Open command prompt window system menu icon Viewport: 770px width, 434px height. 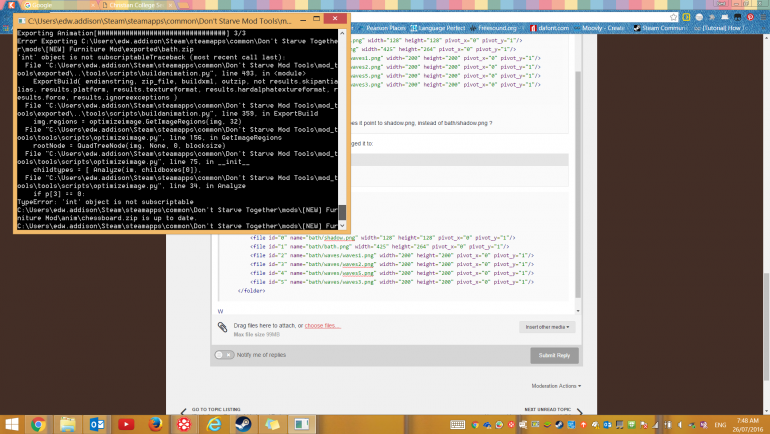[x=22, y=21]
